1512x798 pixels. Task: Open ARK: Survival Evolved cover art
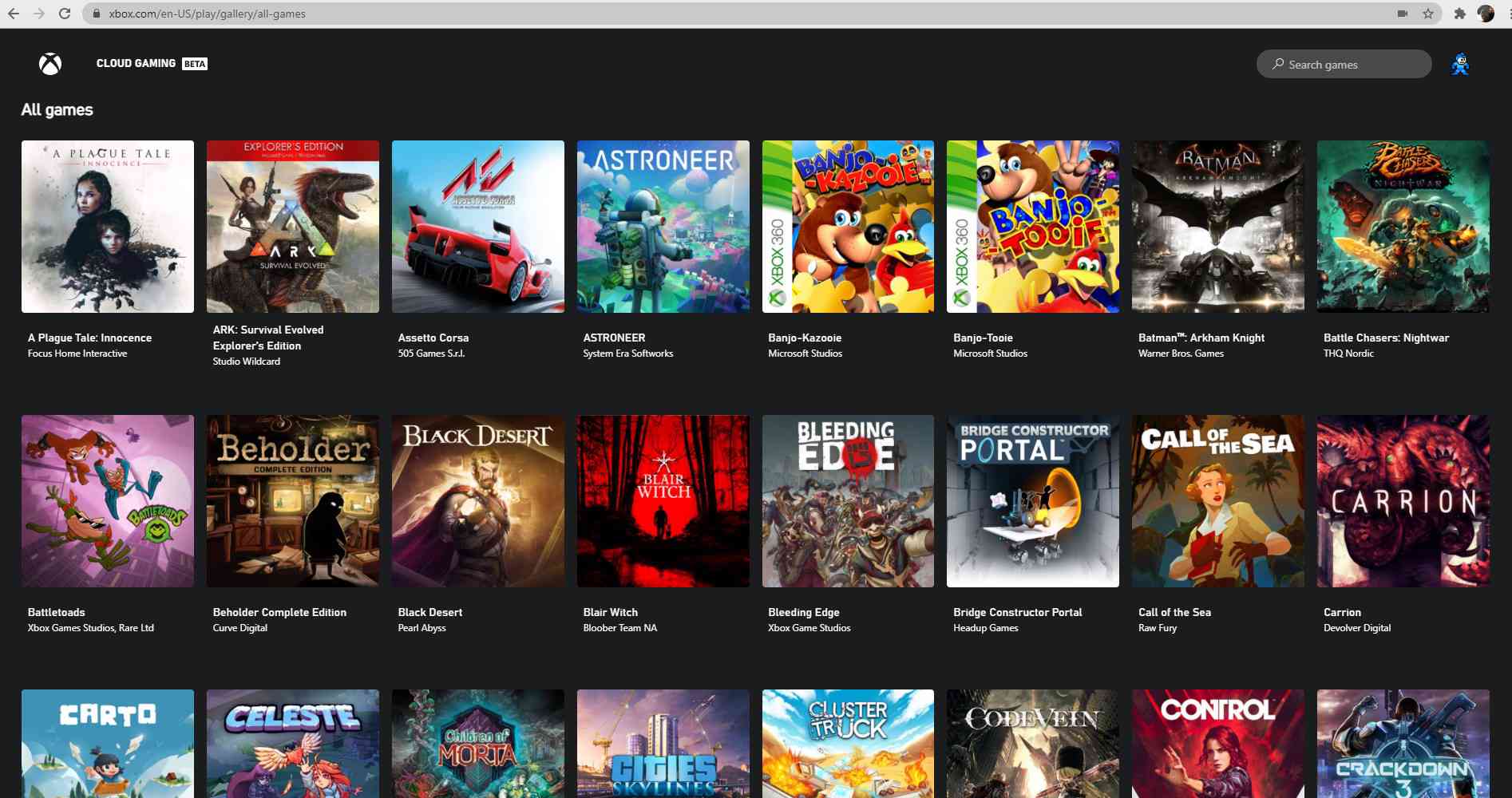click(293, 227)
